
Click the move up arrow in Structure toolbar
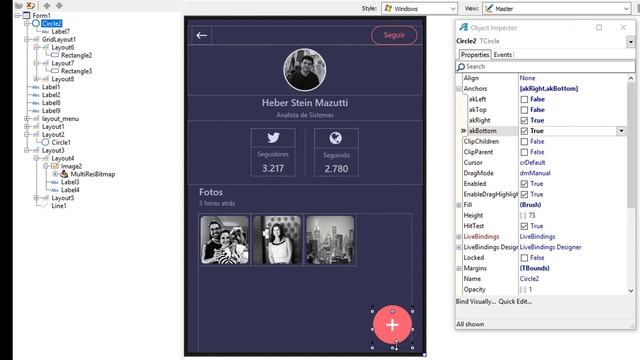coord(47,5)
